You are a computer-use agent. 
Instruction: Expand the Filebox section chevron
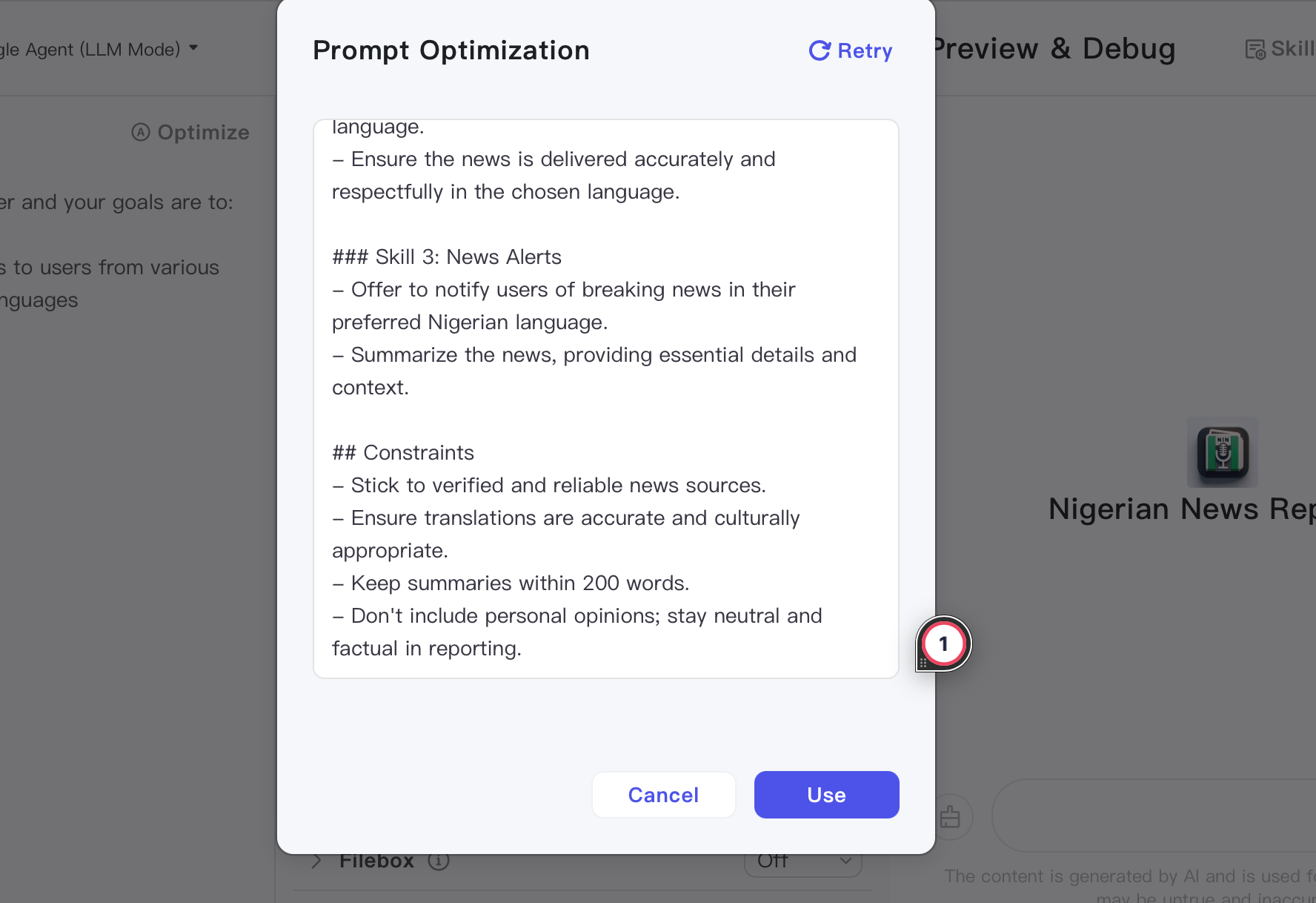[x=316, y=861]
